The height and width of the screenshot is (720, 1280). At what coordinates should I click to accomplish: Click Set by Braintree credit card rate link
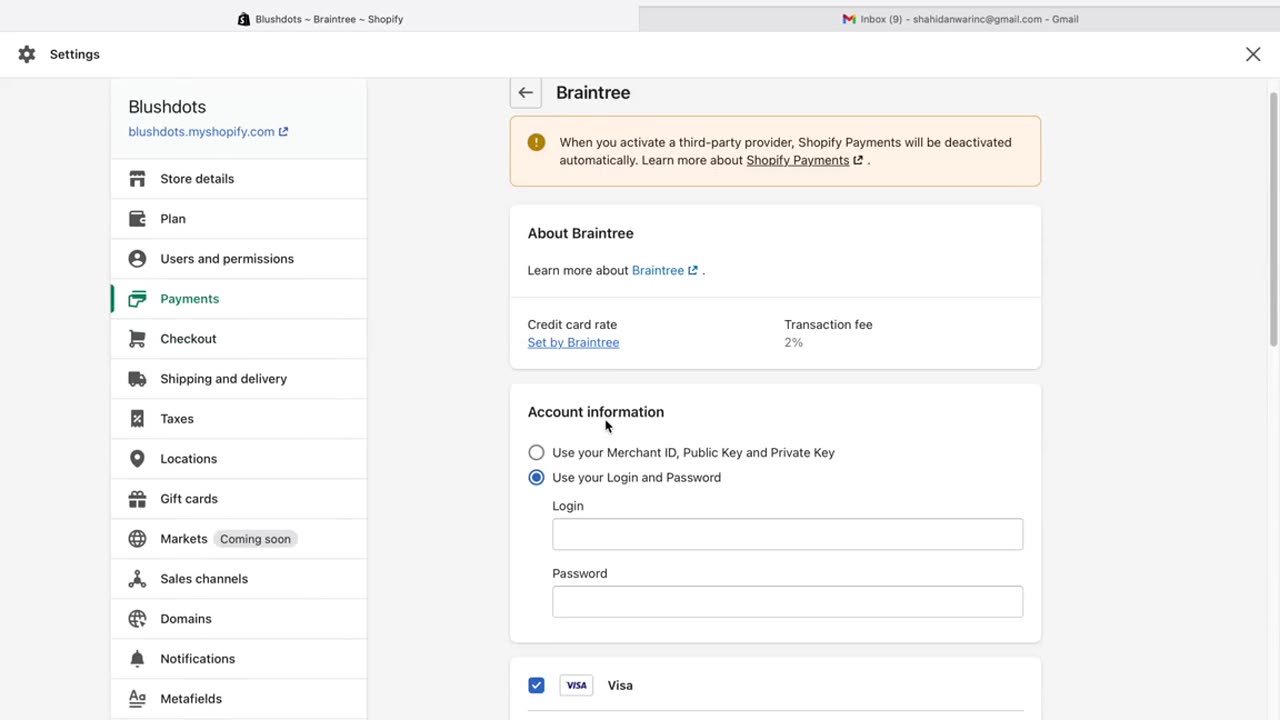[x=573, y=342]
